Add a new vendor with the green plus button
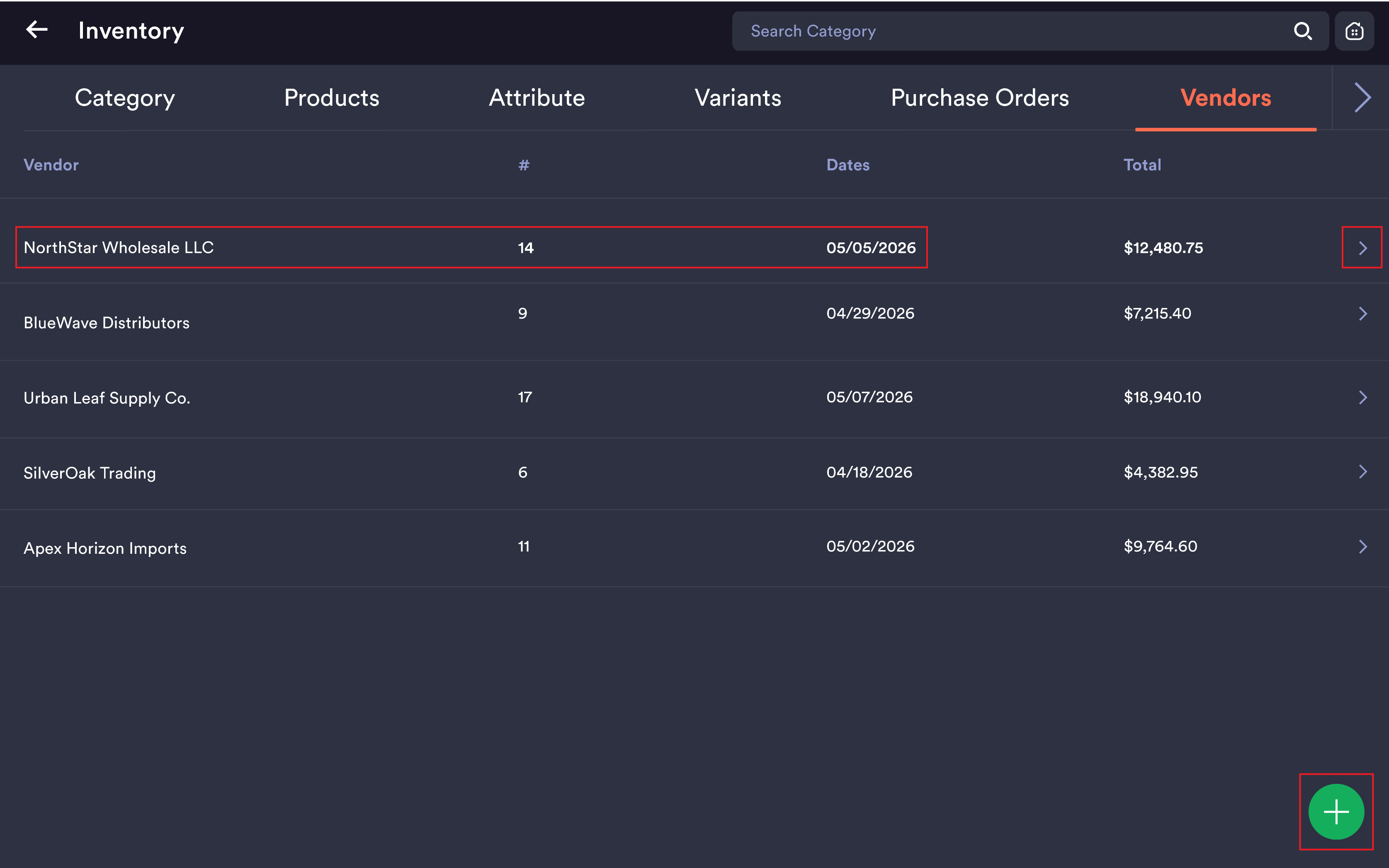This screenshot has height=868, width=1389. click(1336, 812)
